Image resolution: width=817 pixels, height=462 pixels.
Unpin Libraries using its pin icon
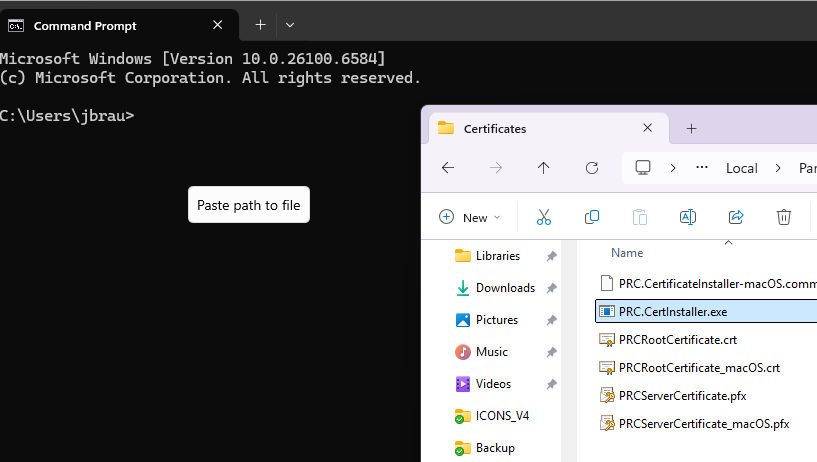[x=551, y=256]
